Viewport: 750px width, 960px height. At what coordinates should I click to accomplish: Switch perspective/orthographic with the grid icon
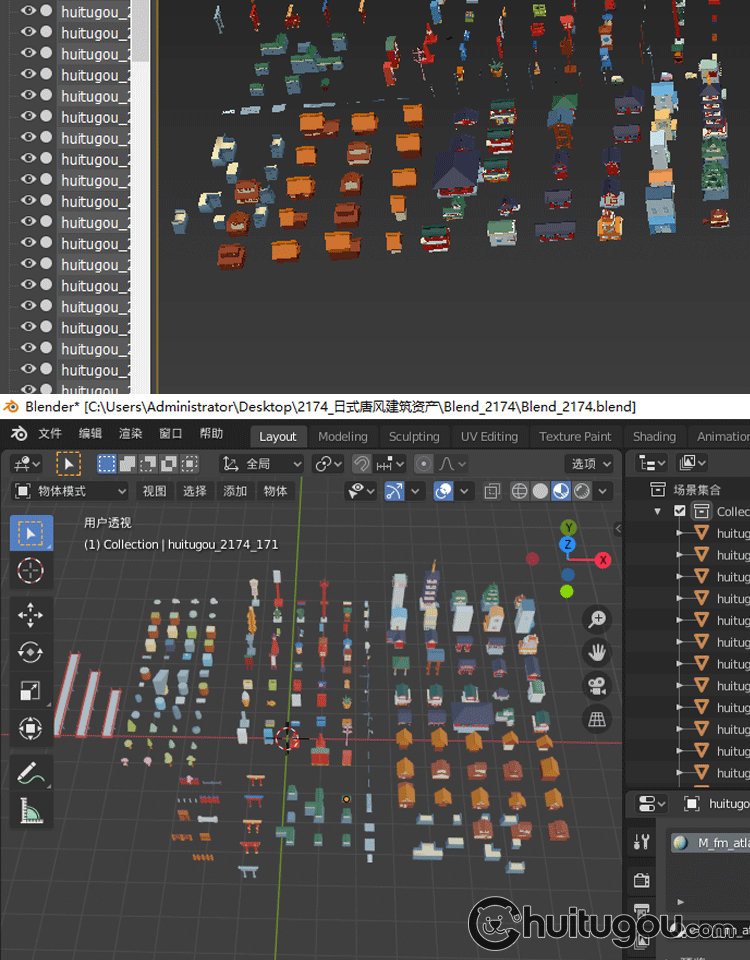tap(597, 718)
